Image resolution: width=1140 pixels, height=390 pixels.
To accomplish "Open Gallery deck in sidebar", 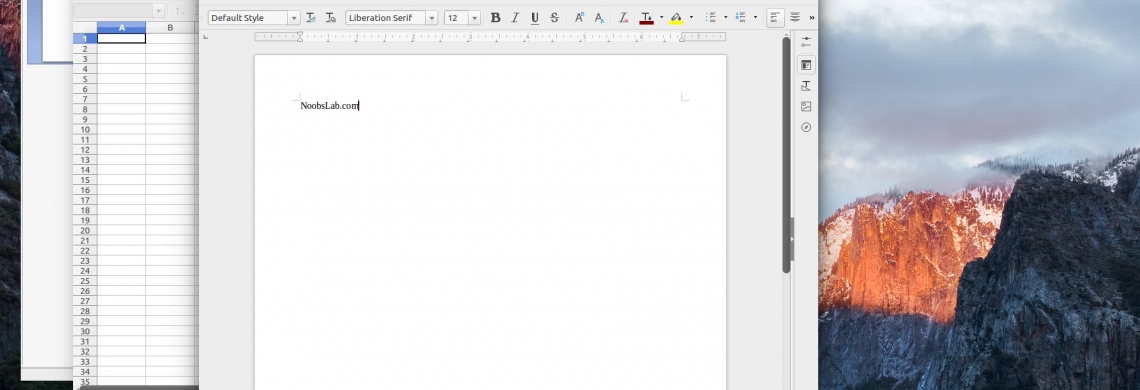I will [806, 106].
